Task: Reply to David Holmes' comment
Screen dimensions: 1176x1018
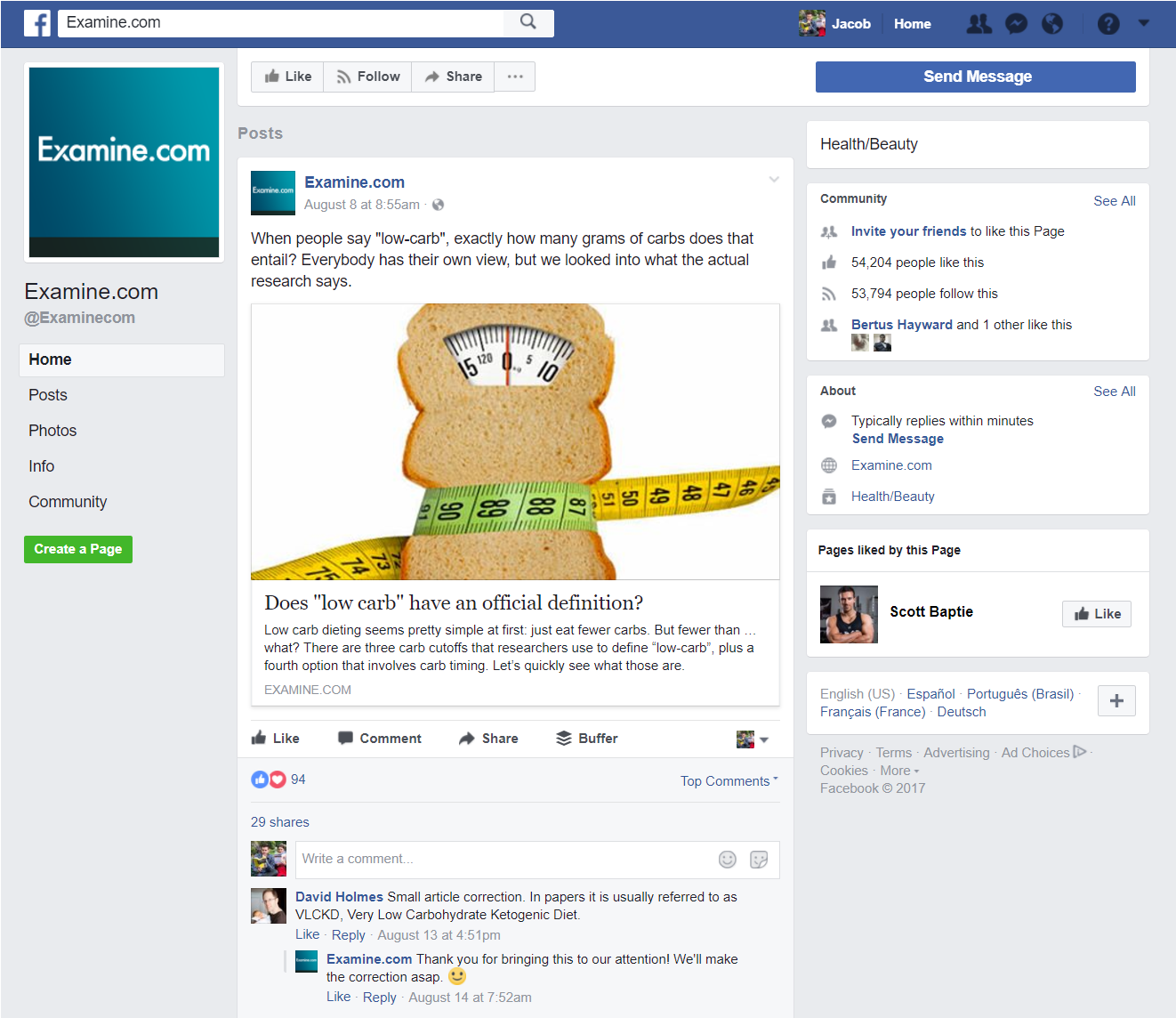Action: (x=349, y=935)
